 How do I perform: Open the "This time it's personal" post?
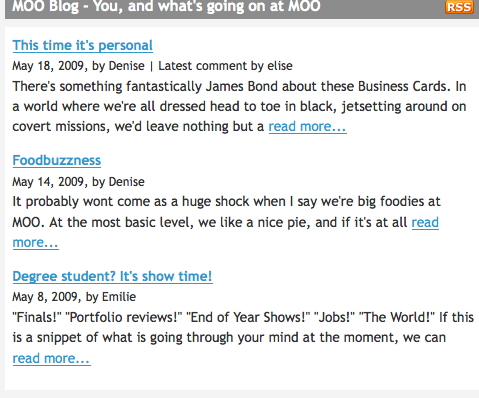tap(83, 46)
